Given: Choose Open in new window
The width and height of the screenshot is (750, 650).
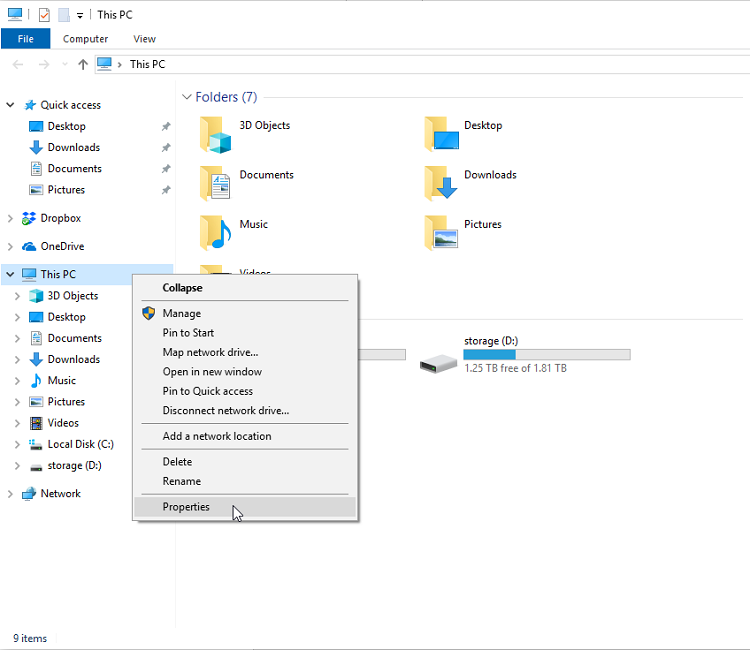Looking at the screenshot, I should [x=245, y=372].
